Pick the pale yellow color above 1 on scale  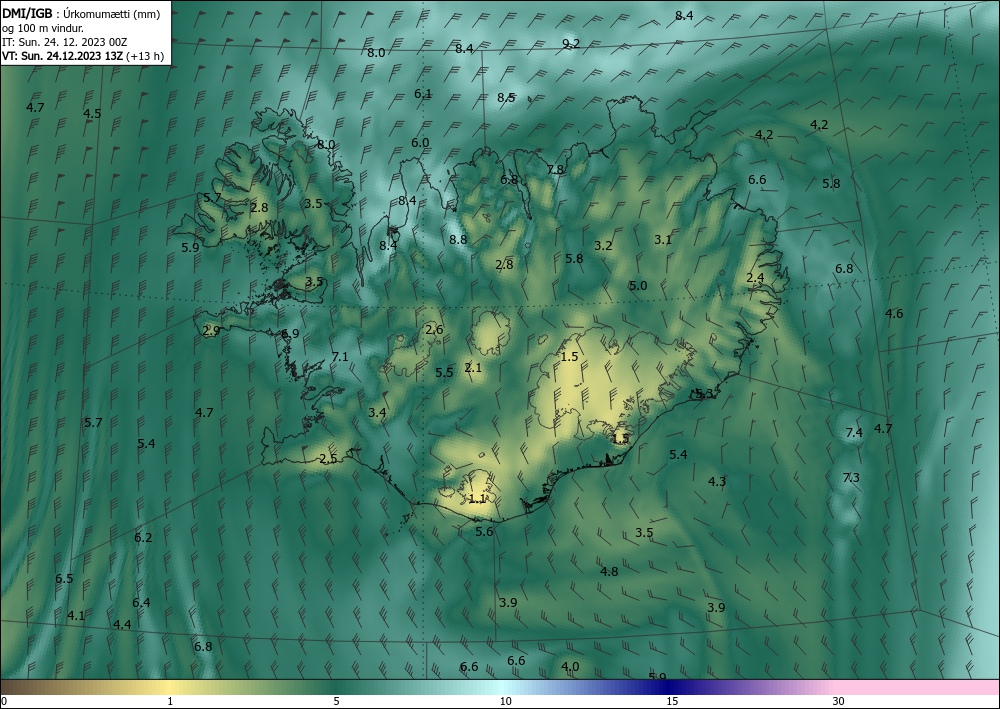170,687
